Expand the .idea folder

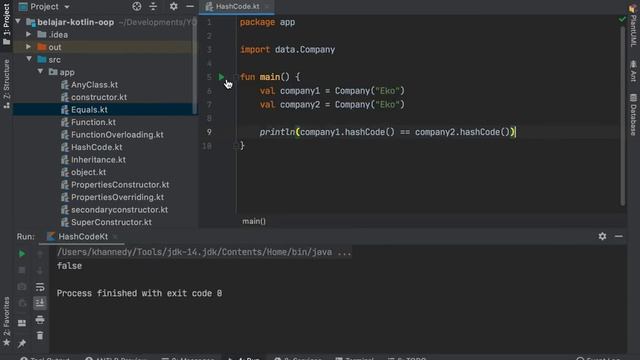(x=29, y=34)
